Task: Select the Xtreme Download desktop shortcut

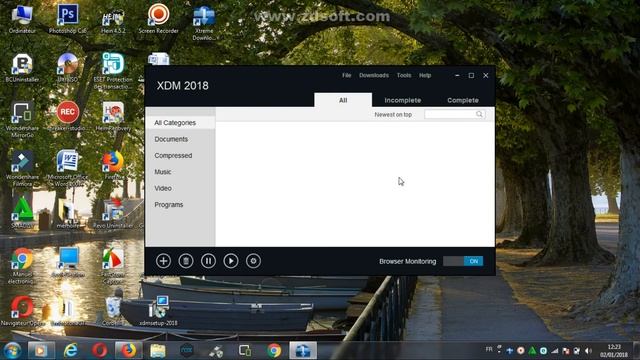Action: click(x=204, y=22)
